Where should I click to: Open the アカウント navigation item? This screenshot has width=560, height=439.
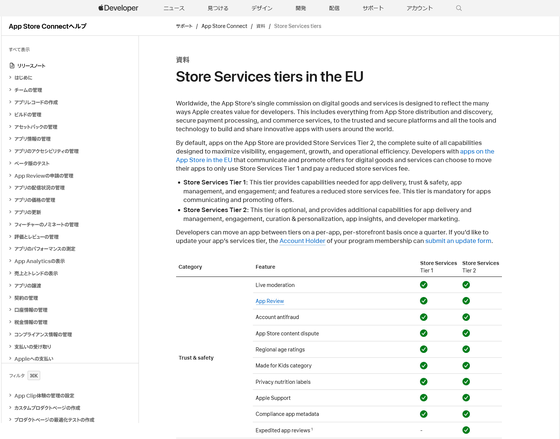420,8
